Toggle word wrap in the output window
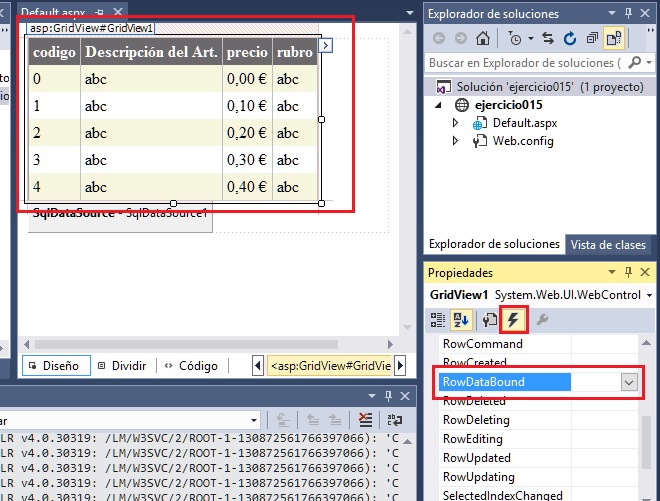Image resolution: width=660 pixels, height=501 pixels. tap(394, 420)
